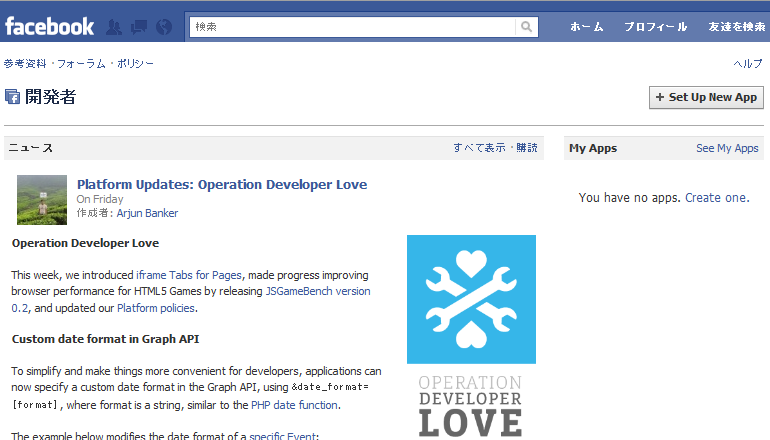Open See My Apps link
The width and height of the screenshot is (770, 440).
pos(727,148)
